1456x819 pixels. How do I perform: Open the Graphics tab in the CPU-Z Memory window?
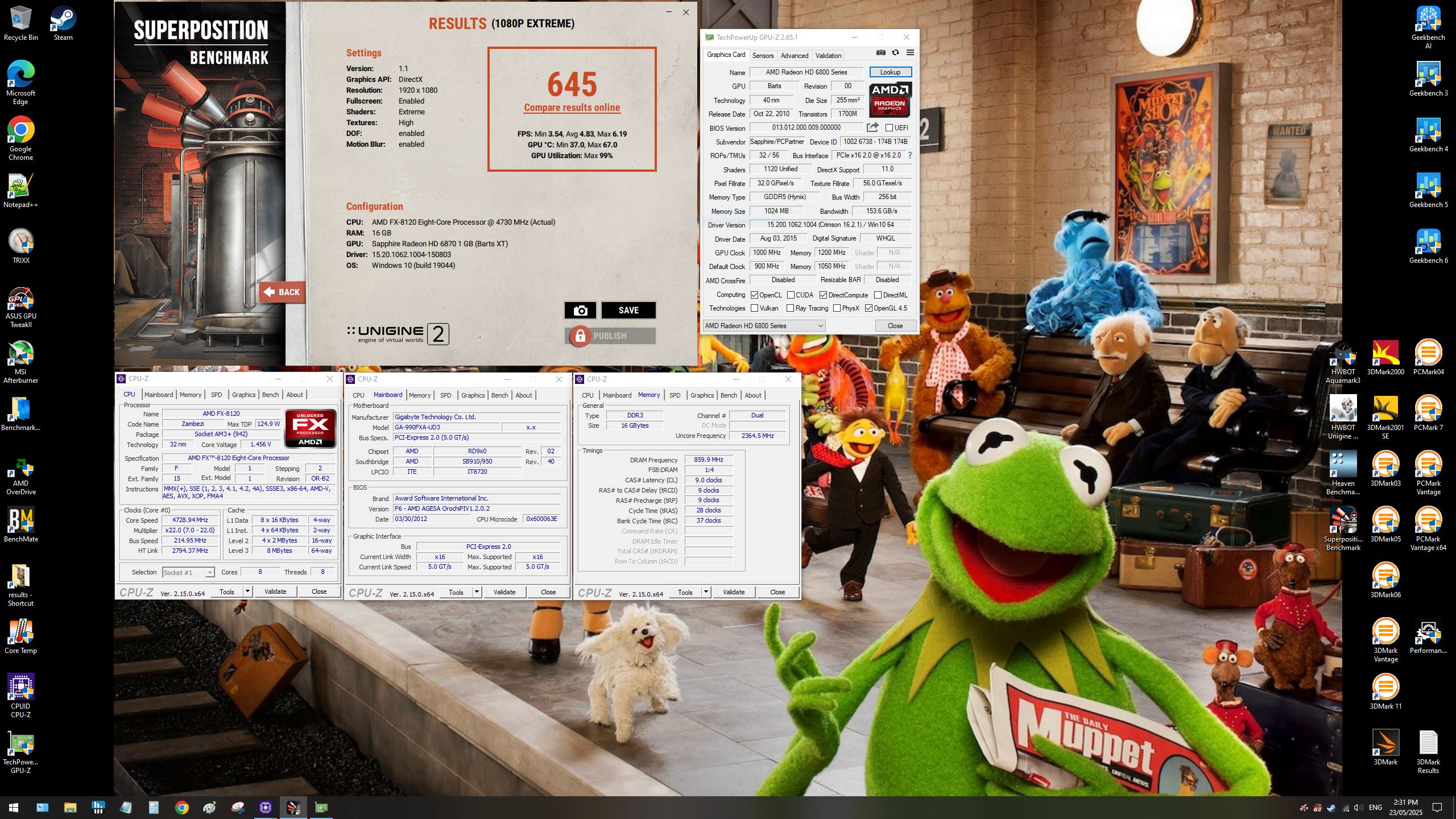[702, 395]
